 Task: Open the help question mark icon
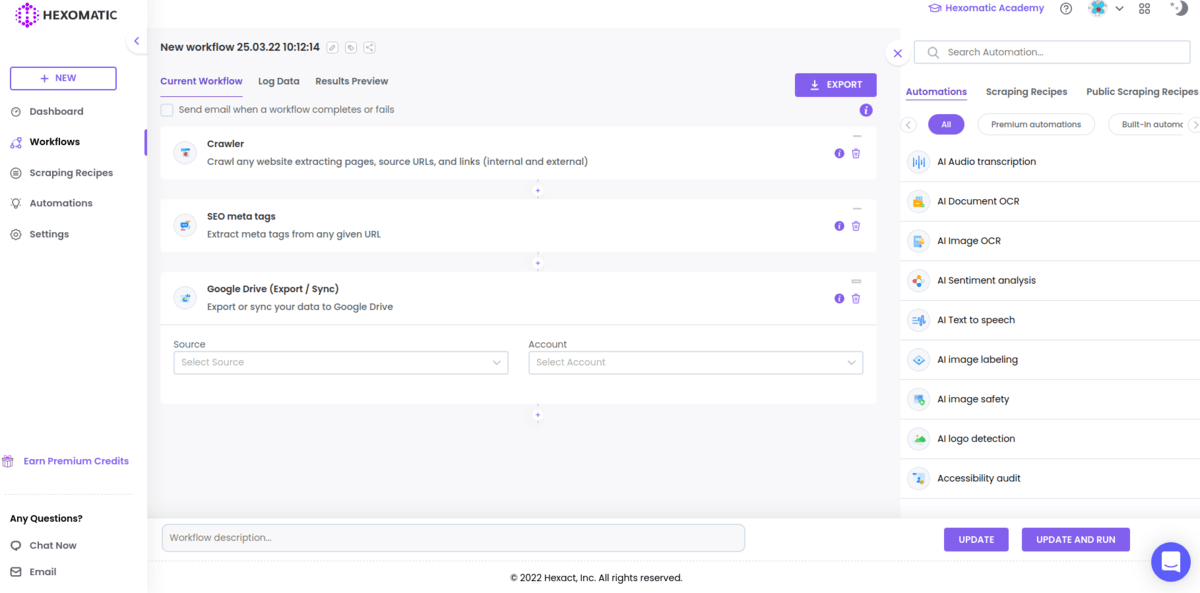[1065, 8]
